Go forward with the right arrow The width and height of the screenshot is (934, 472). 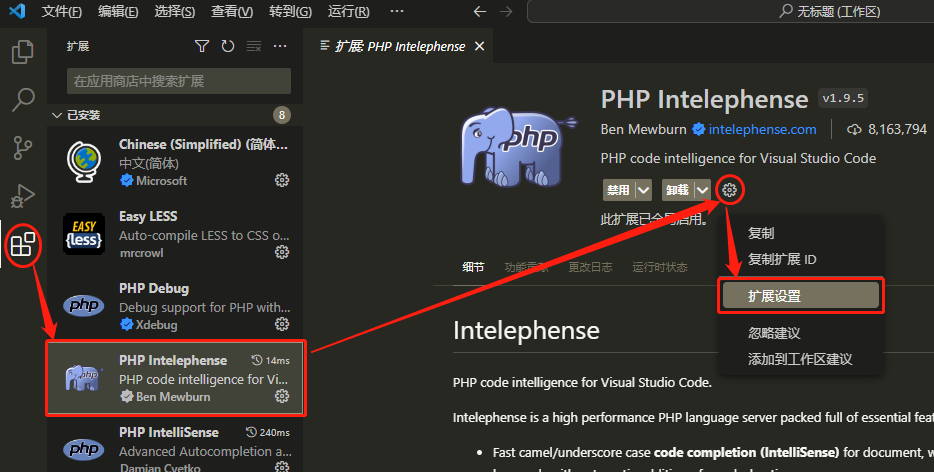(506, 11)
